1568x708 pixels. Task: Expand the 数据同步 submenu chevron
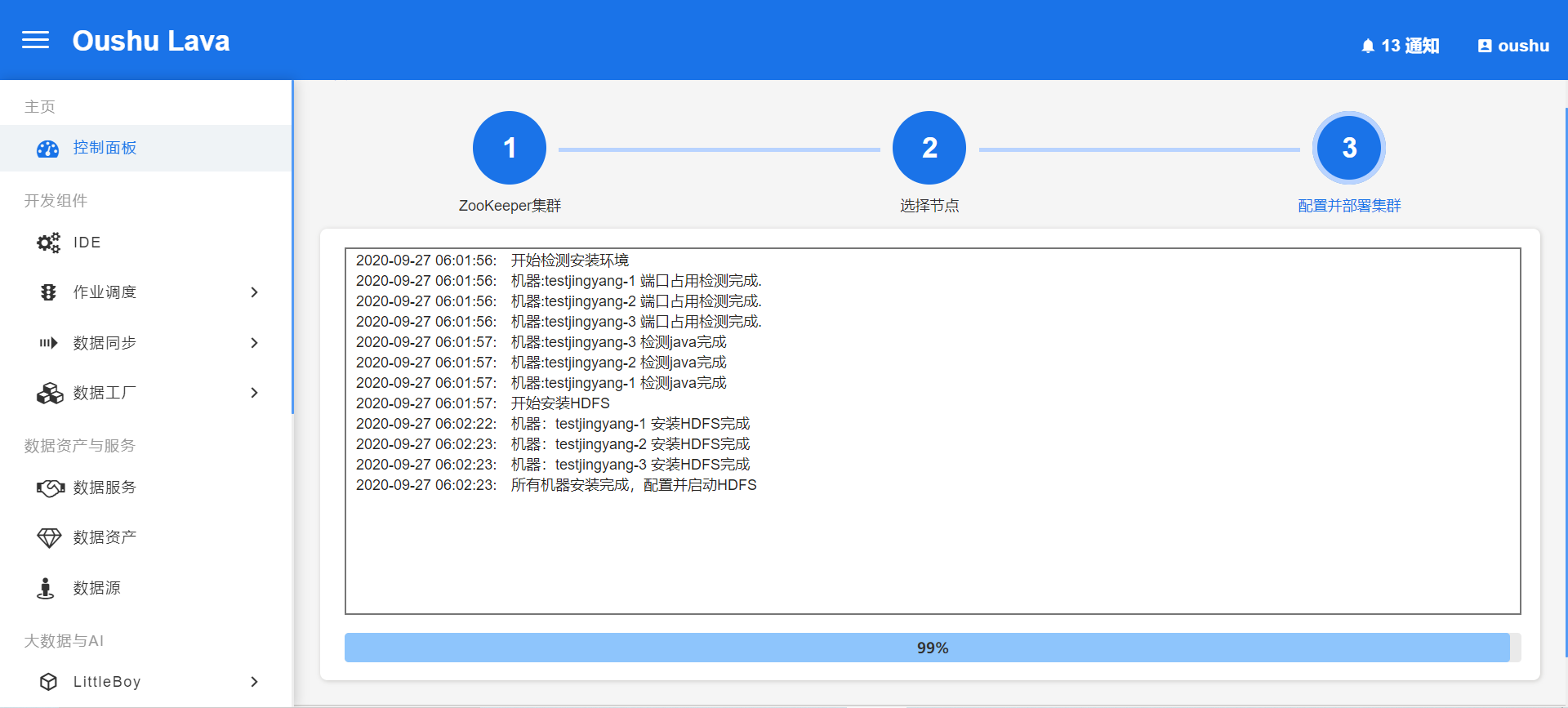pos(255,343)
